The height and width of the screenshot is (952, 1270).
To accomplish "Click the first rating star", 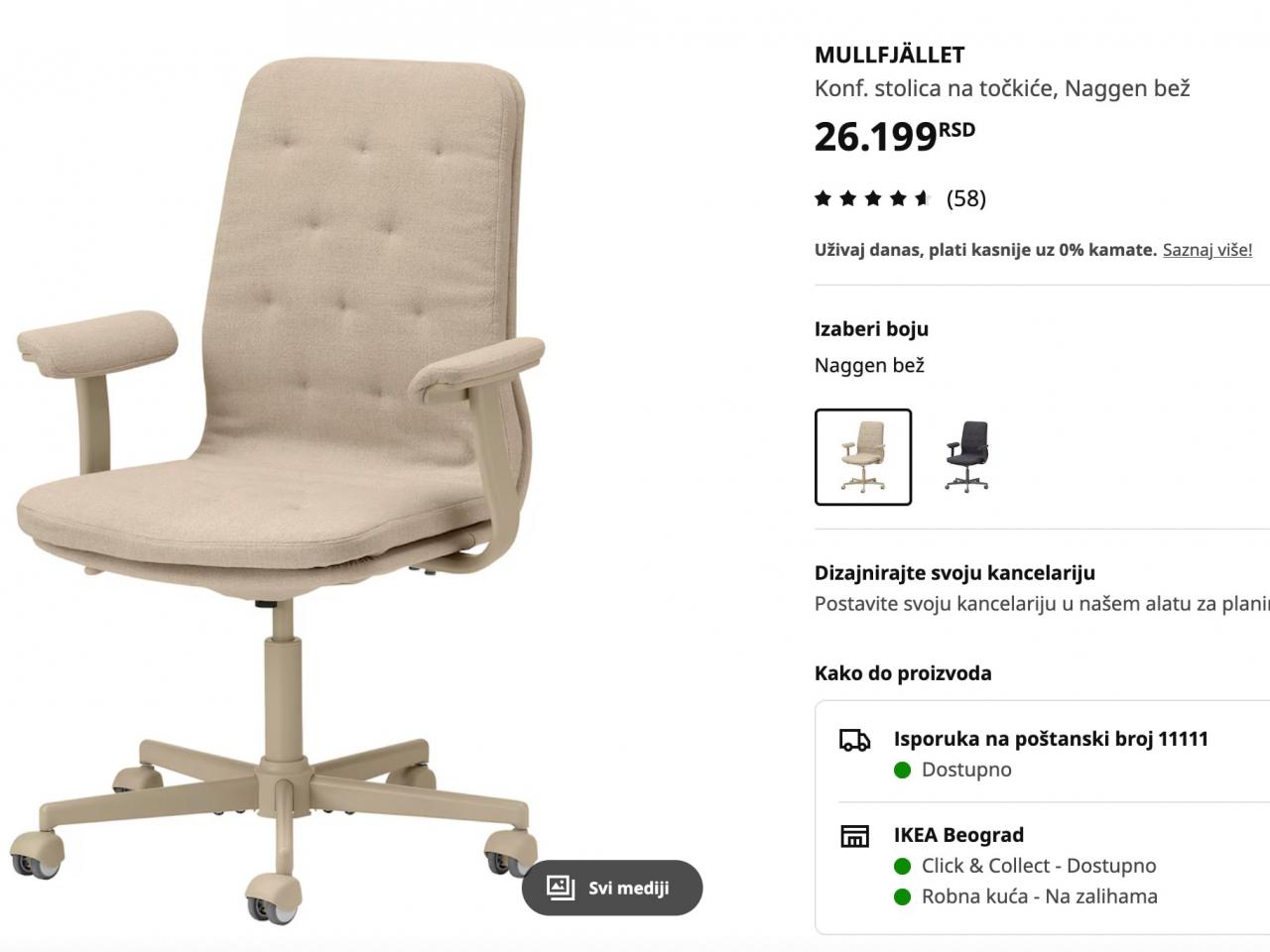I will (823, 198).
